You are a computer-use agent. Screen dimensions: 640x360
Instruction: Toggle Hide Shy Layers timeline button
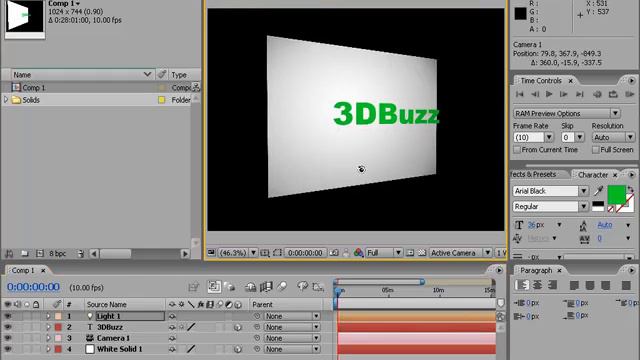250,287
